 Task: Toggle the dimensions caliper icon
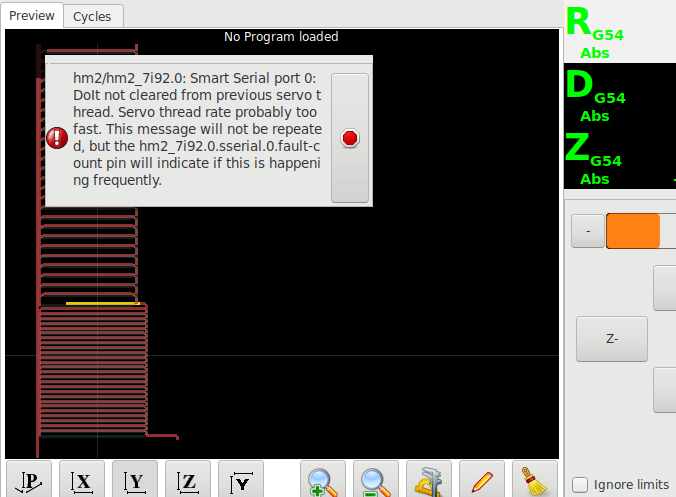pyautogui.click(x=429, y=480)
